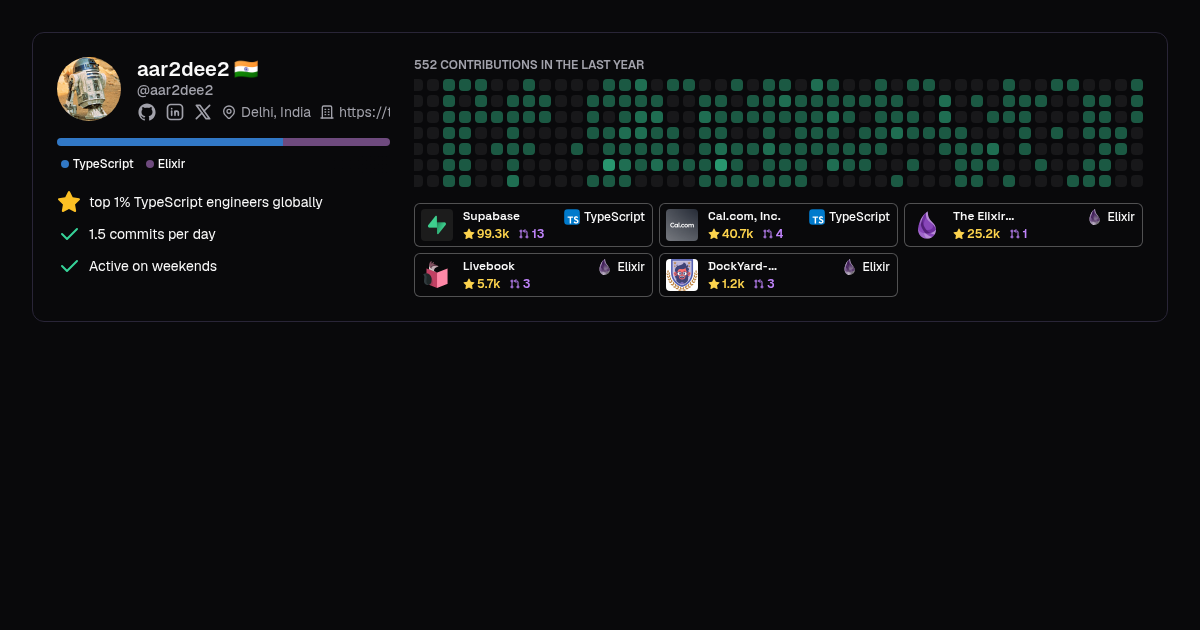Image resolution: width=1200 pixels, height=630 pixels.
Task: Open the X (Twitter) profile icon
Action: (203, 112)
